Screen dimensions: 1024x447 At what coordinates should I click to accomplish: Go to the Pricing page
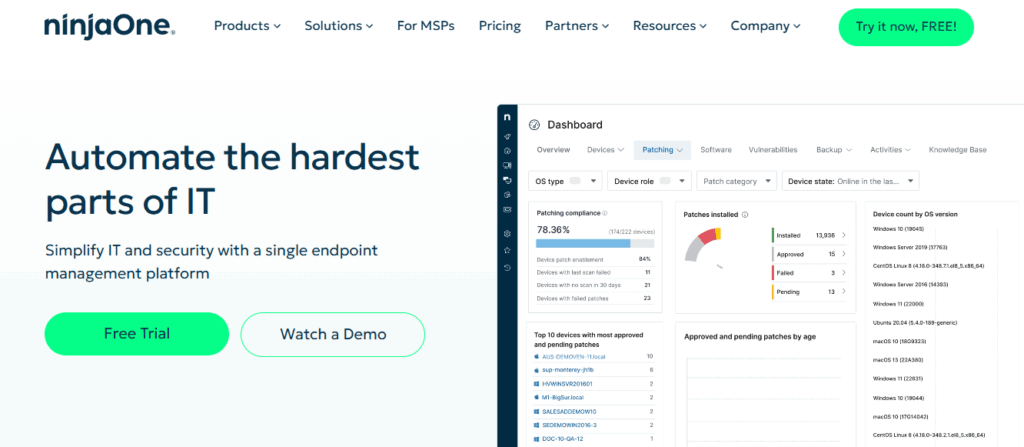point(500,26)
